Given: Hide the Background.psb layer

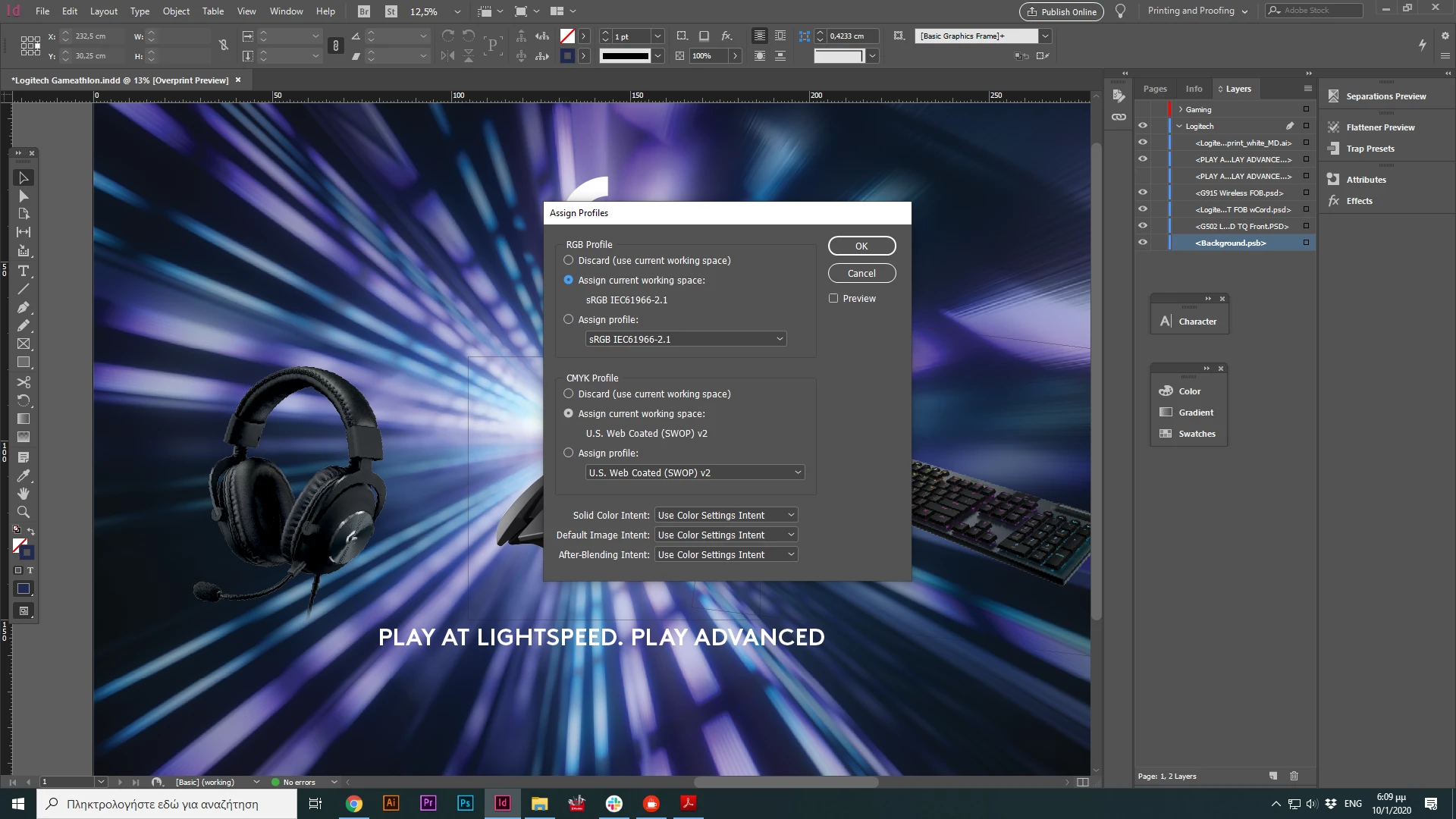Looking at the screenshot, I should [1143, 243].
